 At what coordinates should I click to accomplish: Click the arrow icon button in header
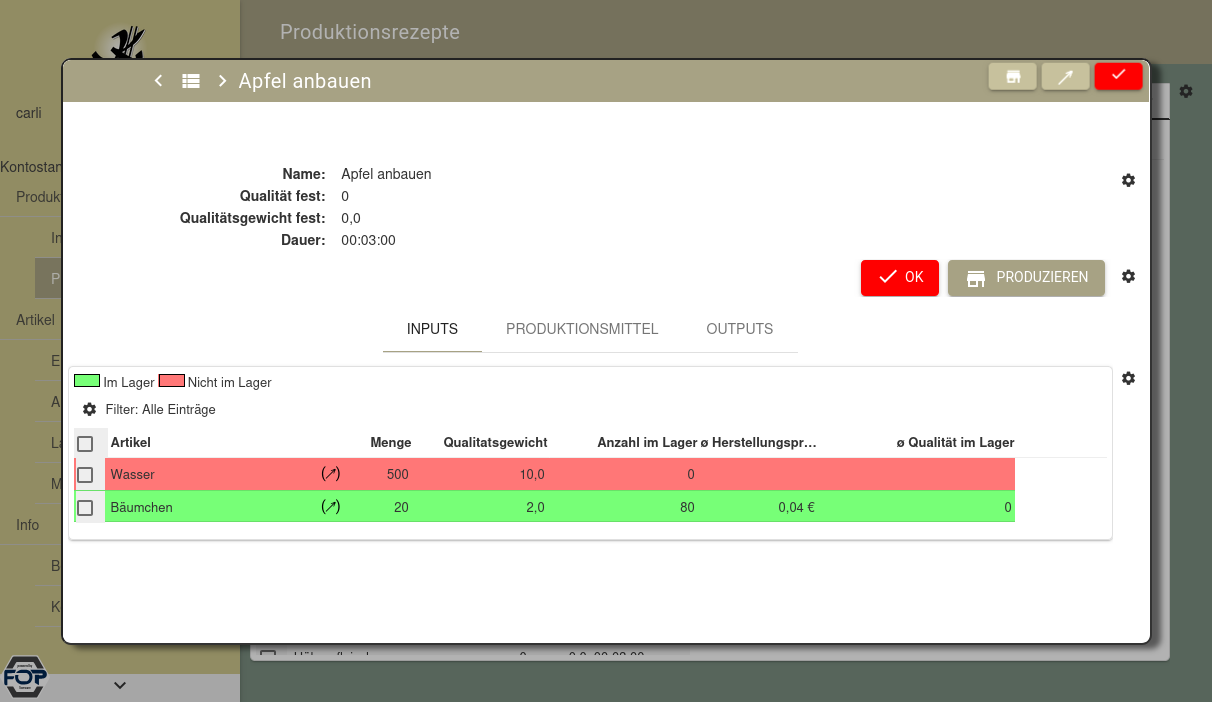[x=1065, y=77]
